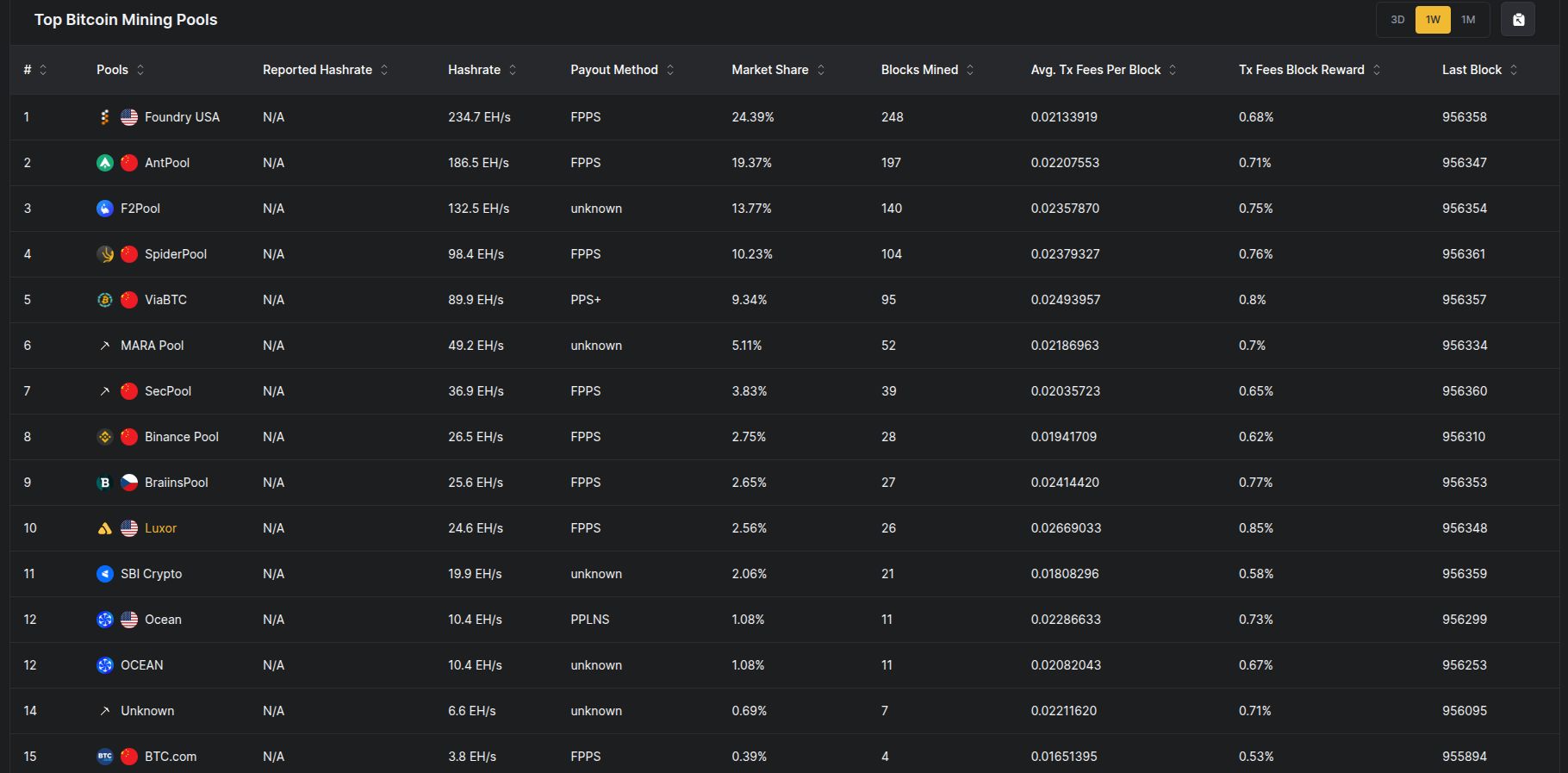Click last block number 955894

tap(1465, 757)
